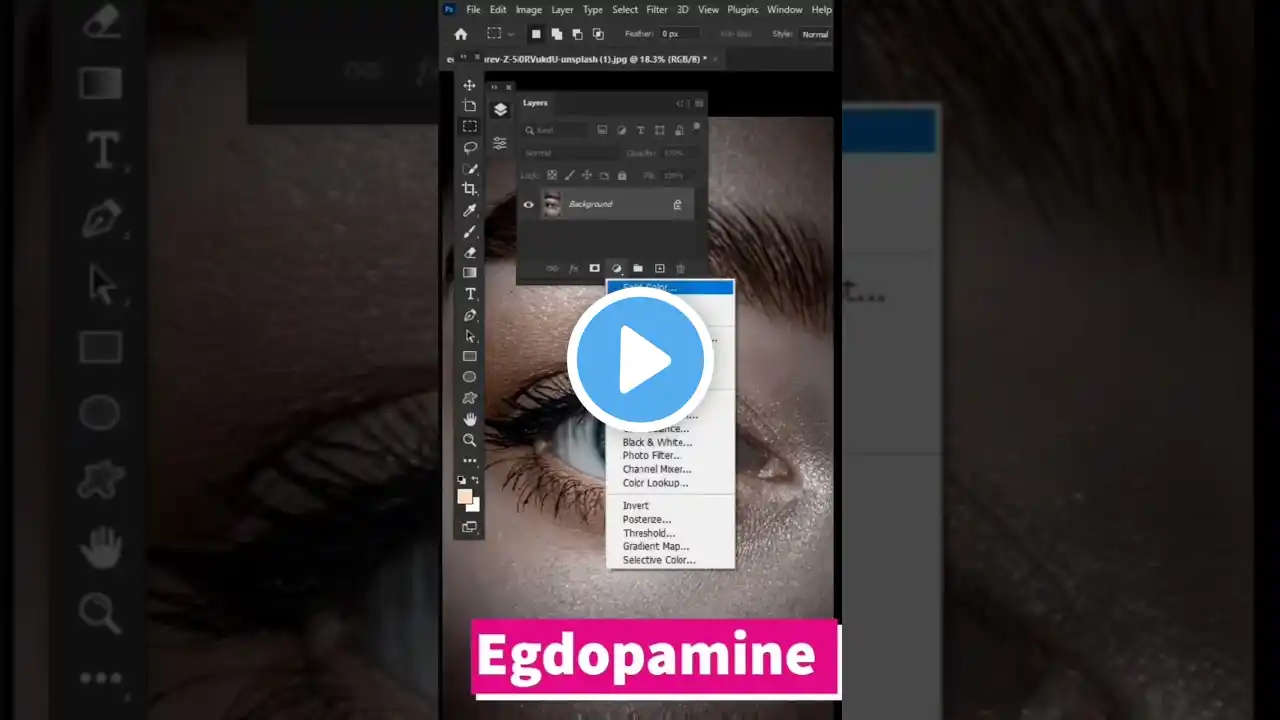
Task: Toggle lock all padlock in Lock row
Action: (622, 175)
